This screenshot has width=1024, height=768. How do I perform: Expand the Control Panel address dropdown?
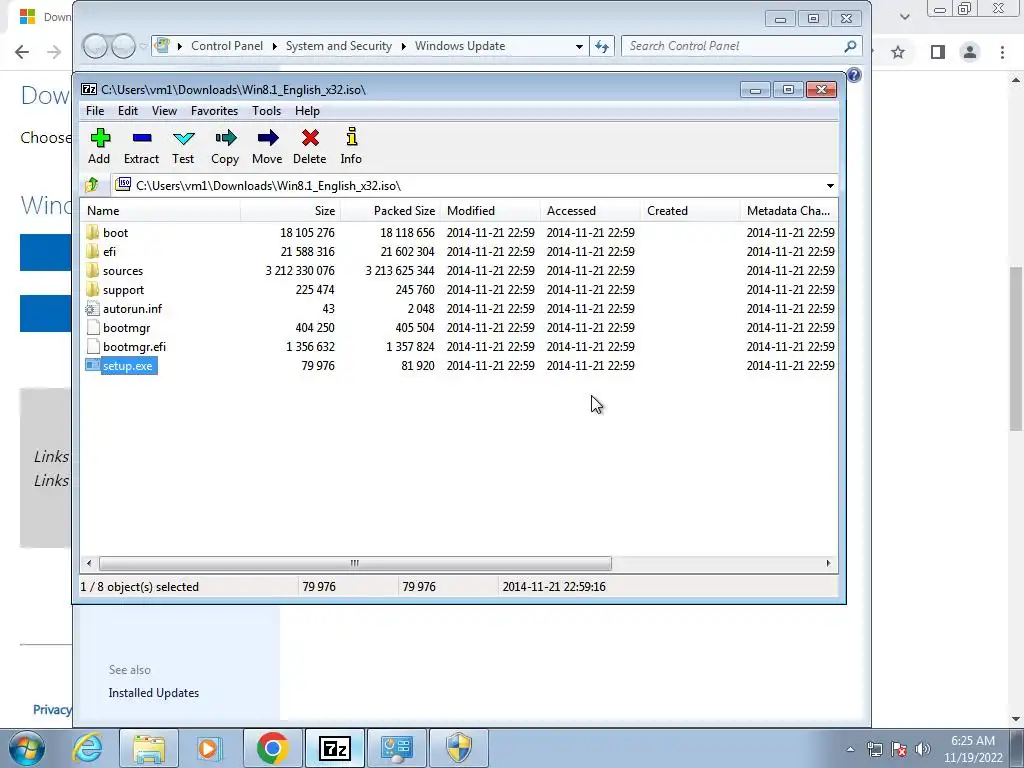[x=579, y=46]
